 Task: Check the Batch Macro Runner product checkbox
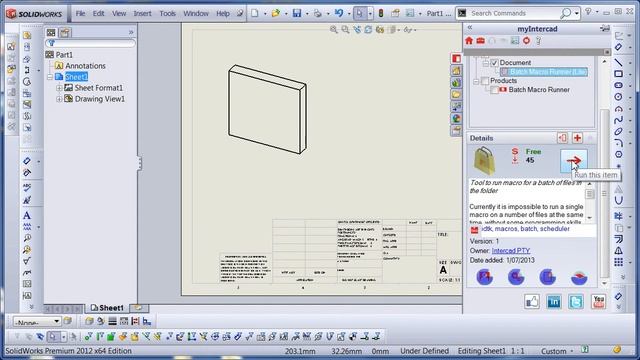coord(494,90)
